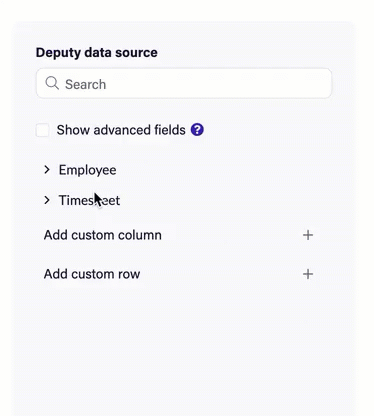
Task: Expand the Employee field group
Action: coord(80,170)
